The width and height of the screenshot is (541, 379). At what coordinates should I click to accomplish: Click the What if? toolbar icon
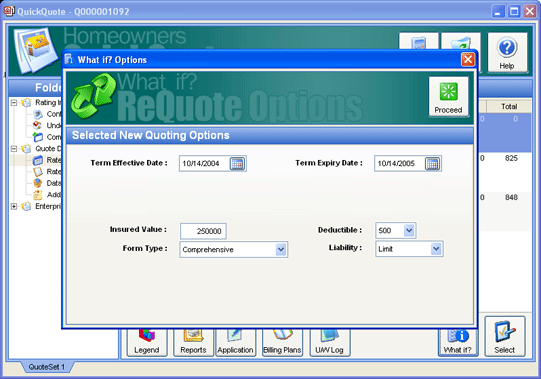coord(458,342)
